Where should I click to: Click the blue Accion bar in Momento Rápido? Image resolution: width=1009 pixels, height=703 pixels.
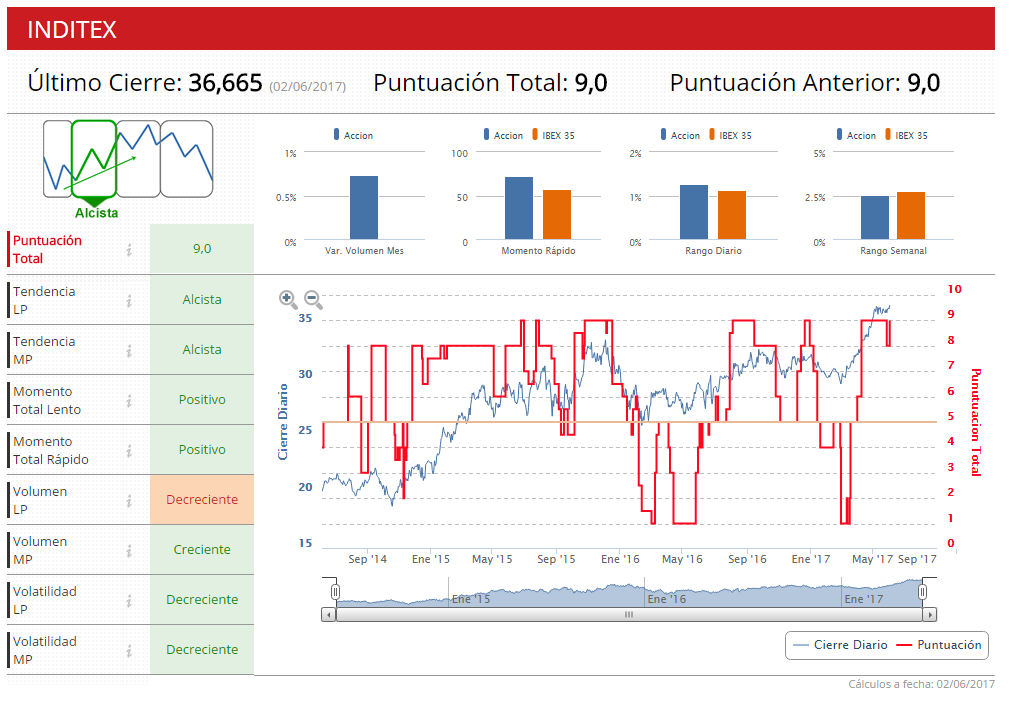[x=519, y=208]
